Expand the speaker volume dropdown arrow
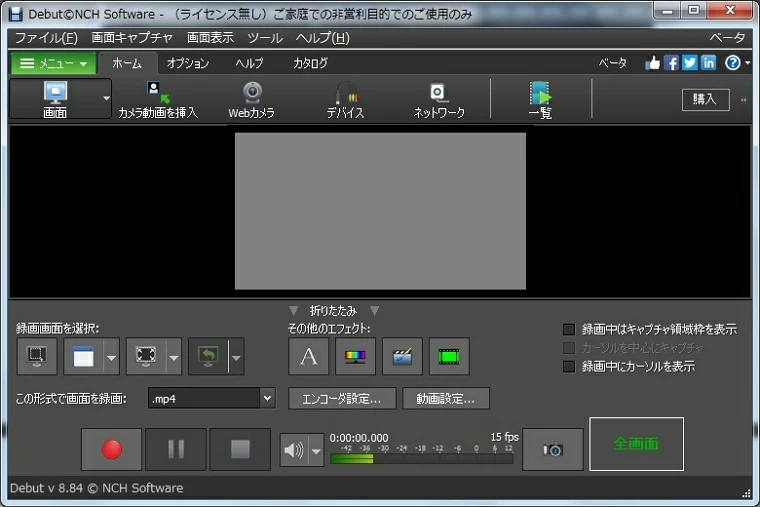Image resolution: width=760 pixels, height=507 pixels. click(x=316, y=451)
